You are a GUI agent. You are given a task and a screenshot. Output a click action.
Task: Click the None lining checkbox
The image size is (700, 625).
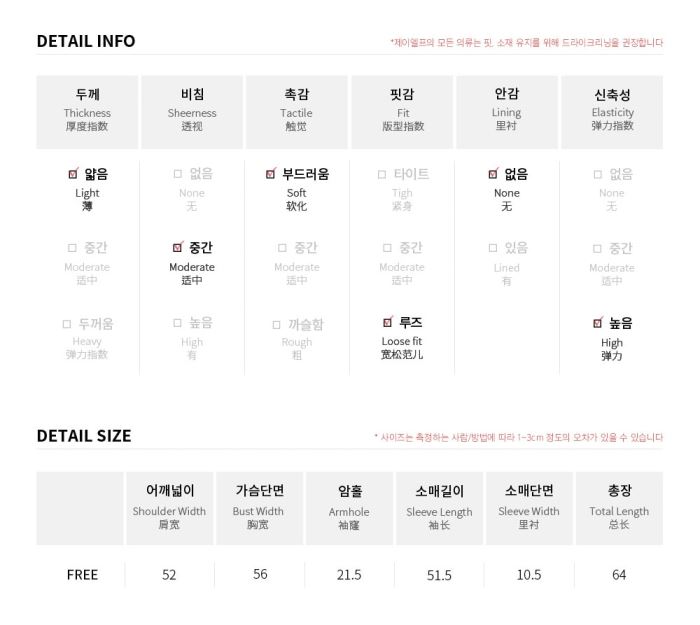[x=493, y=174]
